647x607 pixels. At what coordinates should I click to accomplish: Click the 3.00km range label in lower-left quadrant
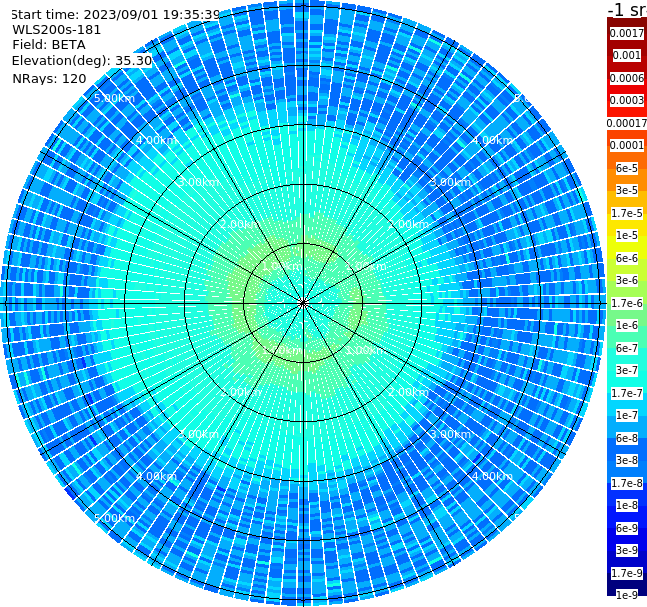[x=198, y=434]
